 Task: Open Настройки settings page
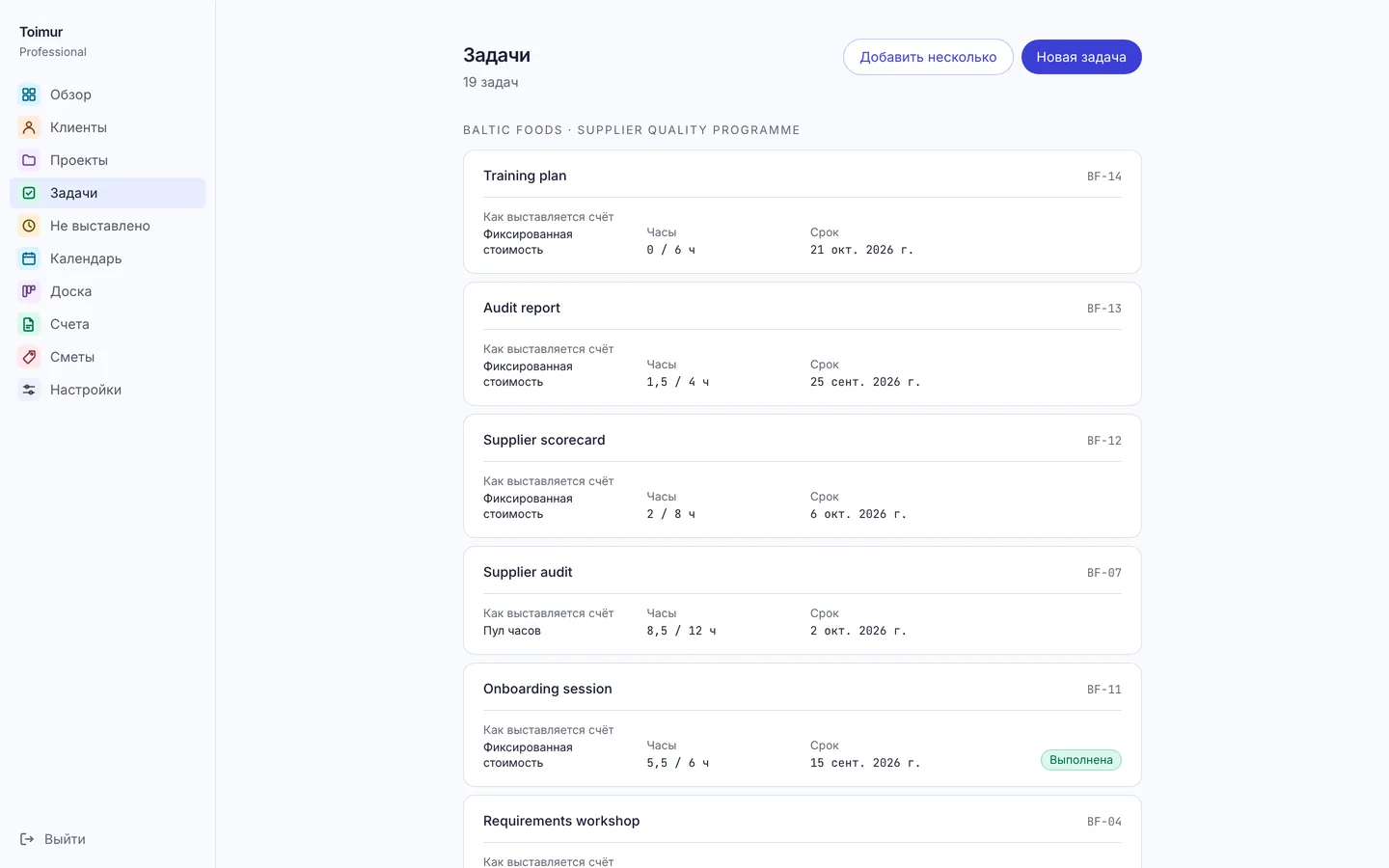[x=108, y=390]
